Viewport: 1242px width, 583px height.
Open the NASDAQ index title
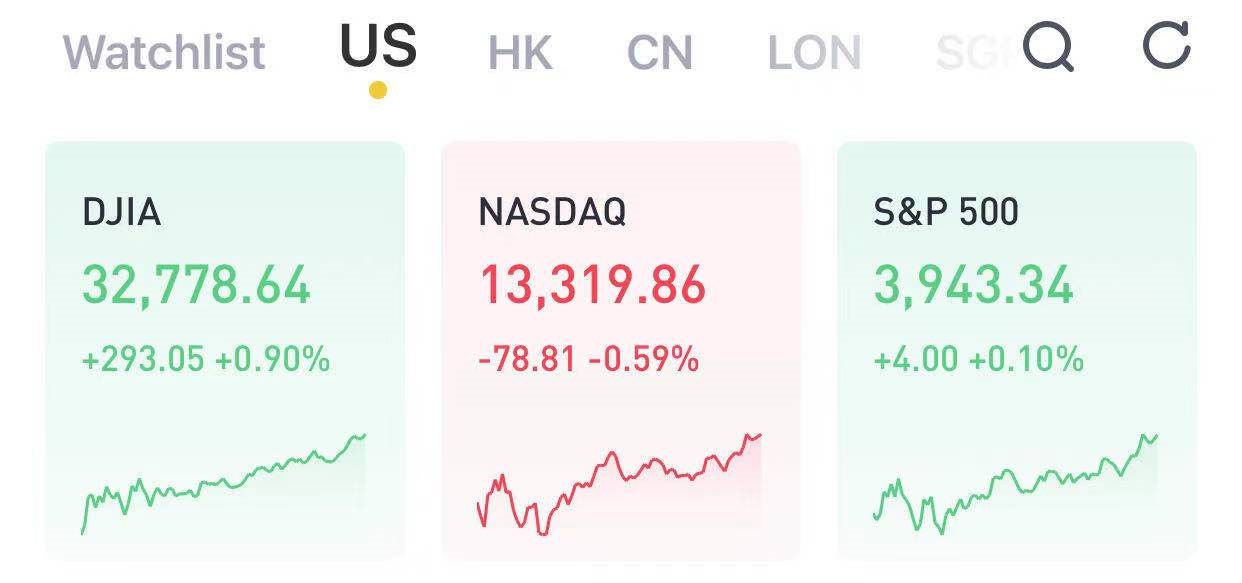[552, 212]
